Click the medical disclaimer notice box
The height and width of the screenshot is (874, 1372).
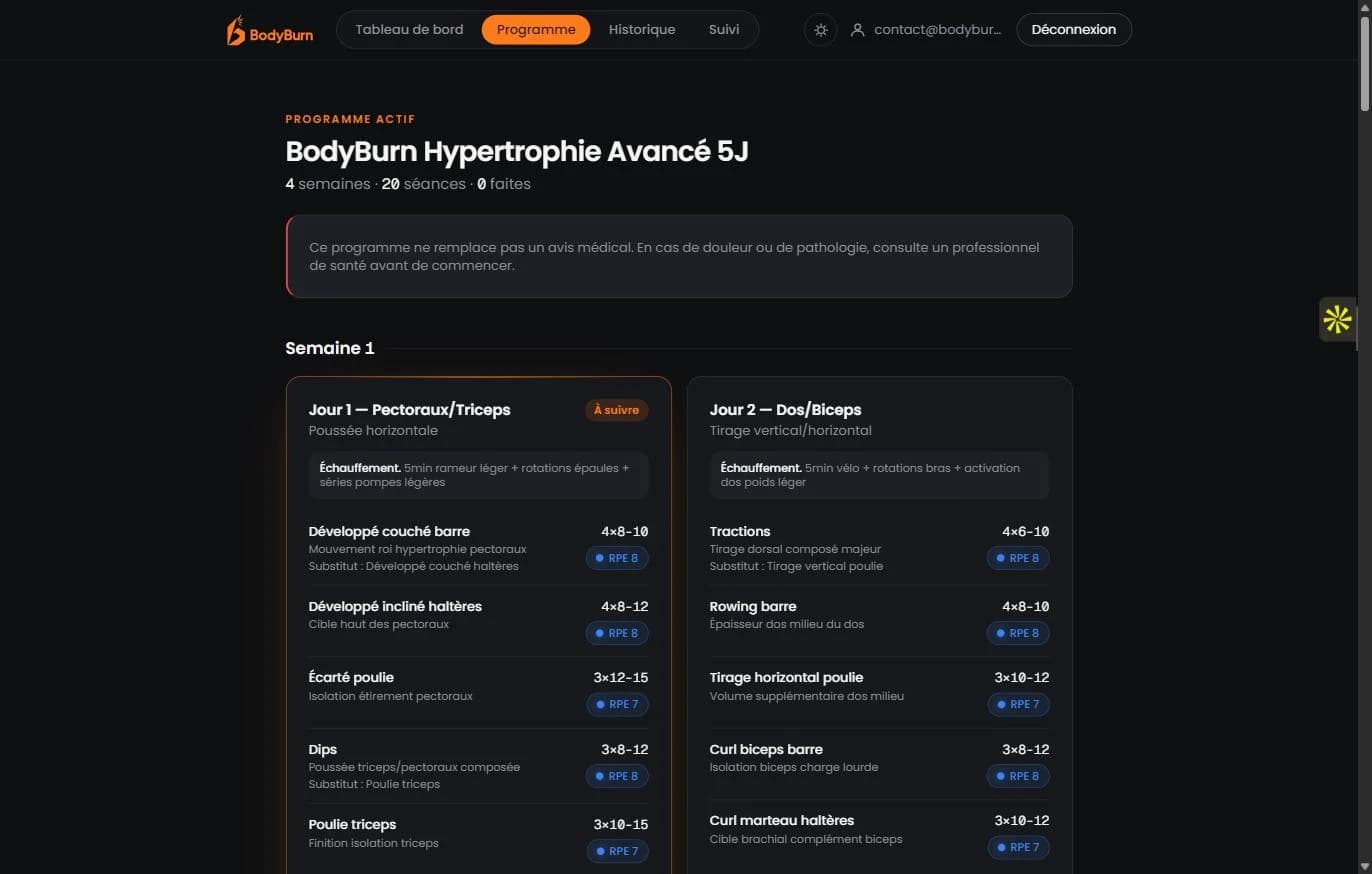(679, 256)
